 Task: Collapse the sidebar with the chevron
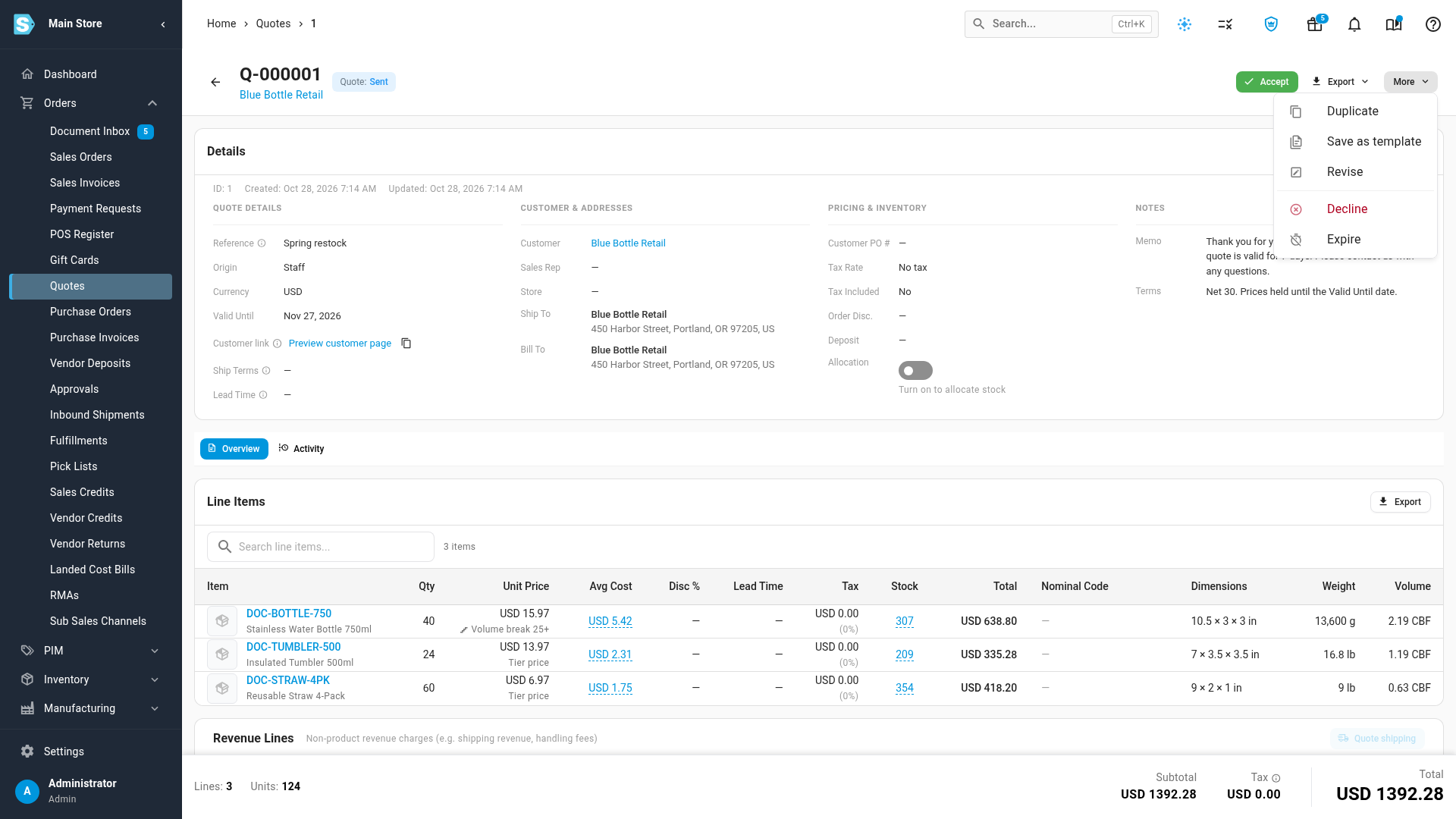[x=163, y=24]
